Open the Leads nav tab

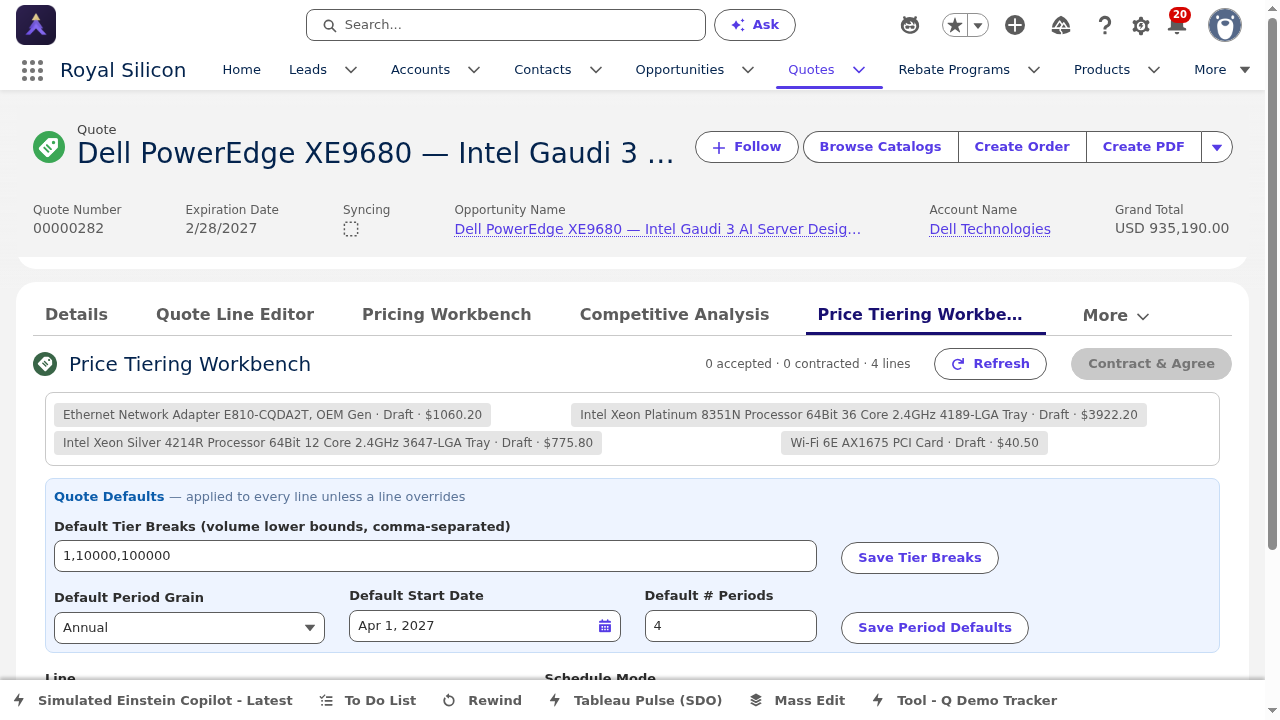pyautogui.click(x=308, y=70)
